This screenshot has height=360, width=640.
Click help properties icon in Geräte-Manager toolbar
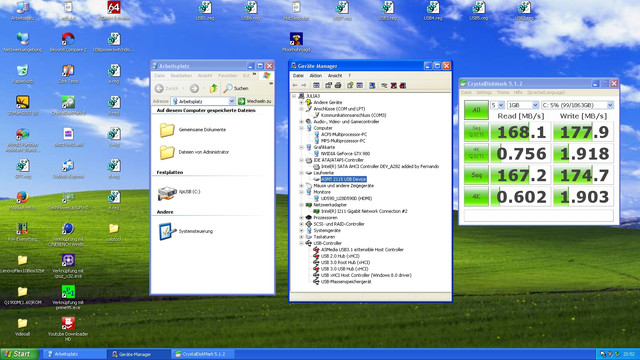click(350, 85)
